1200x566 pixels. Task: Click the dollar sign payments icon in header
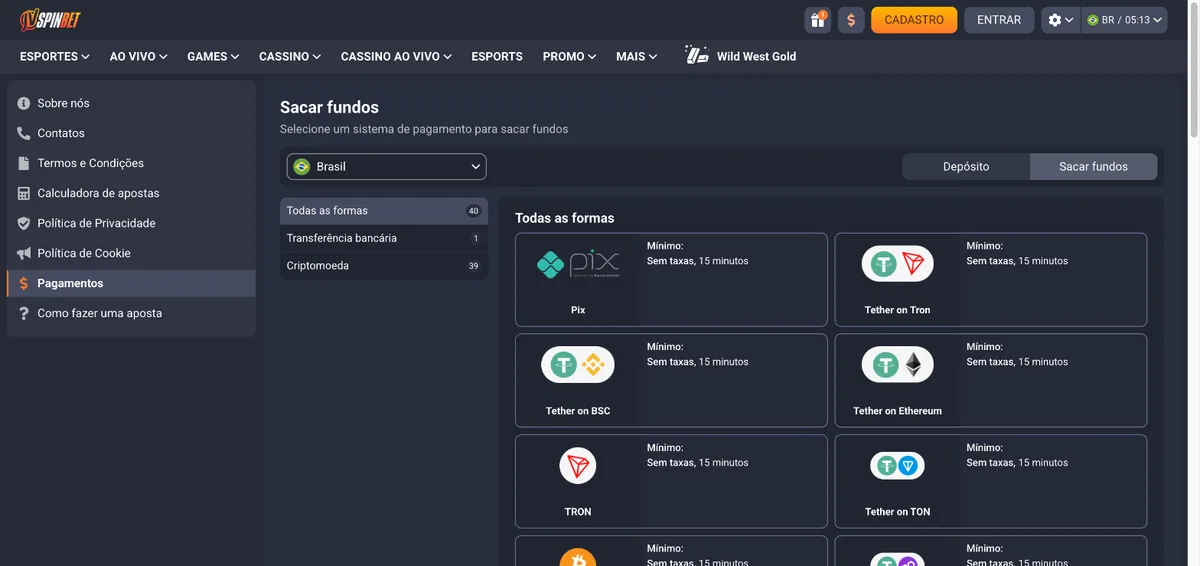851,20
